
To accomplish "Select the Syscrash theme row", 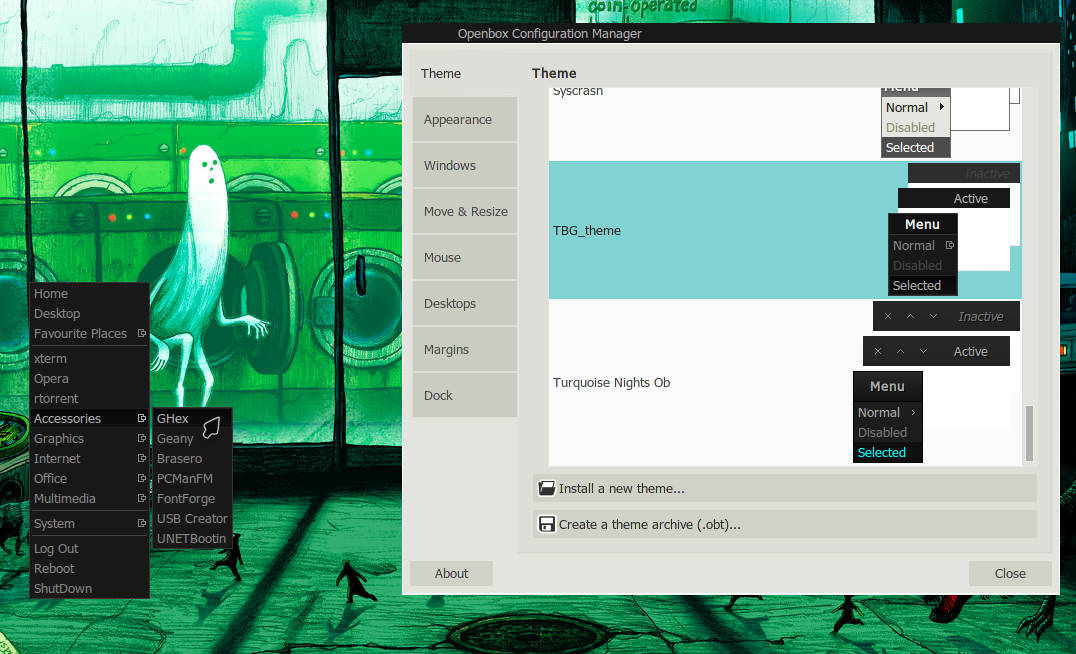I will [x=785, y=124].
